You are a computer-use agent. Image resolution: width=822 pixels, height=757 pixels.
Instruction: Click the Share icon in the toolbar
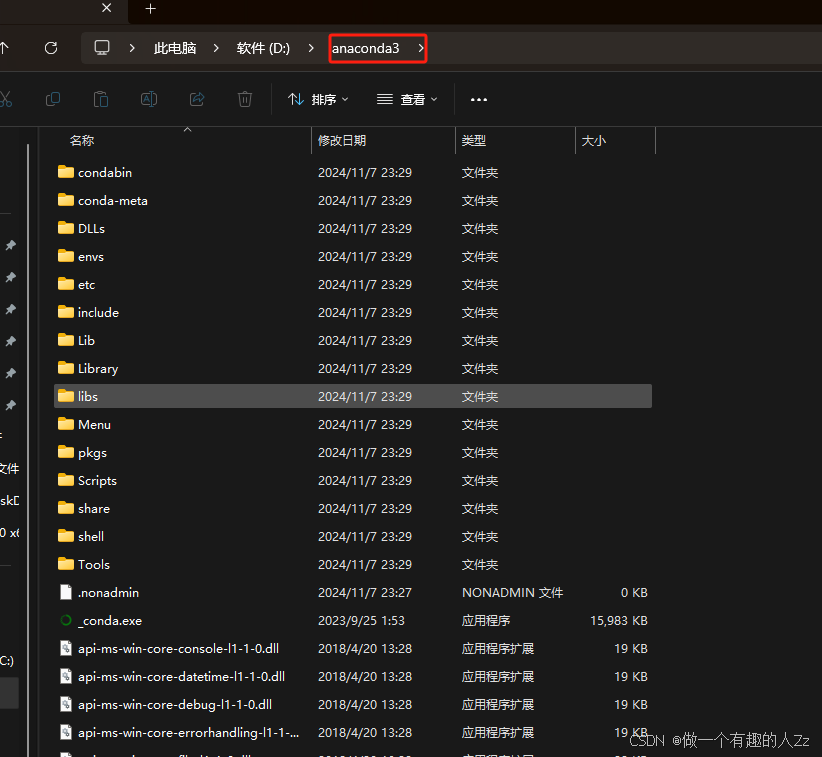[x=197, y=99]
